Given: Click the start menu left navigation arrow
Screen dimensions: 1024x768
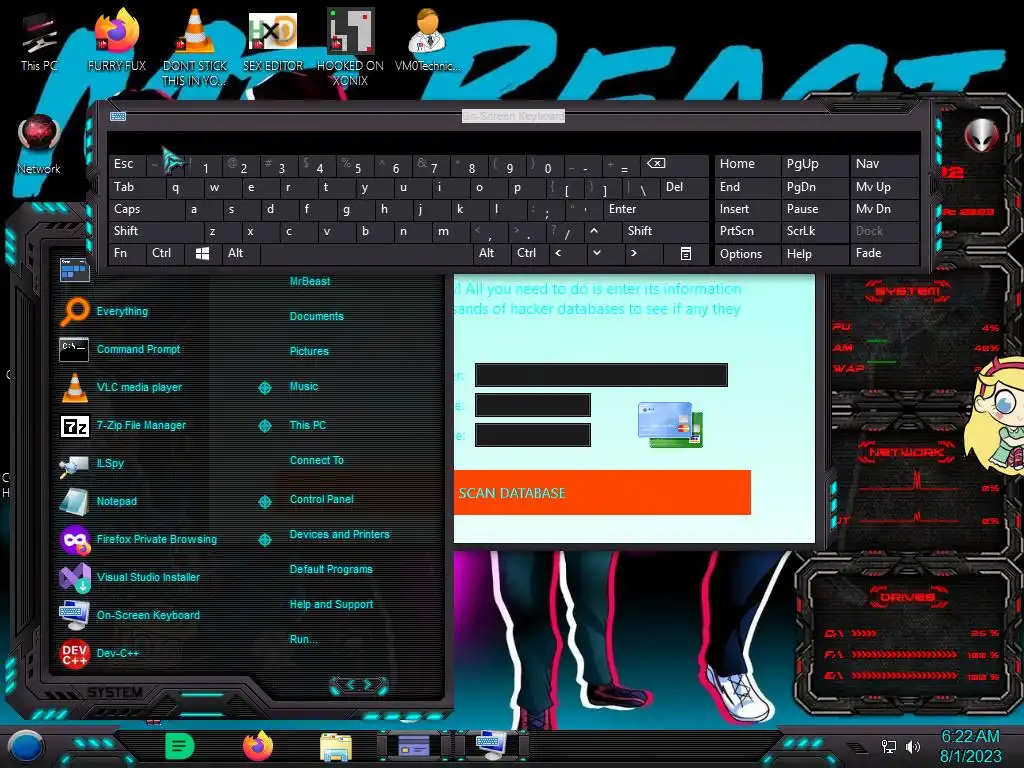Looking at the screenshot, I should pos(350,684).
